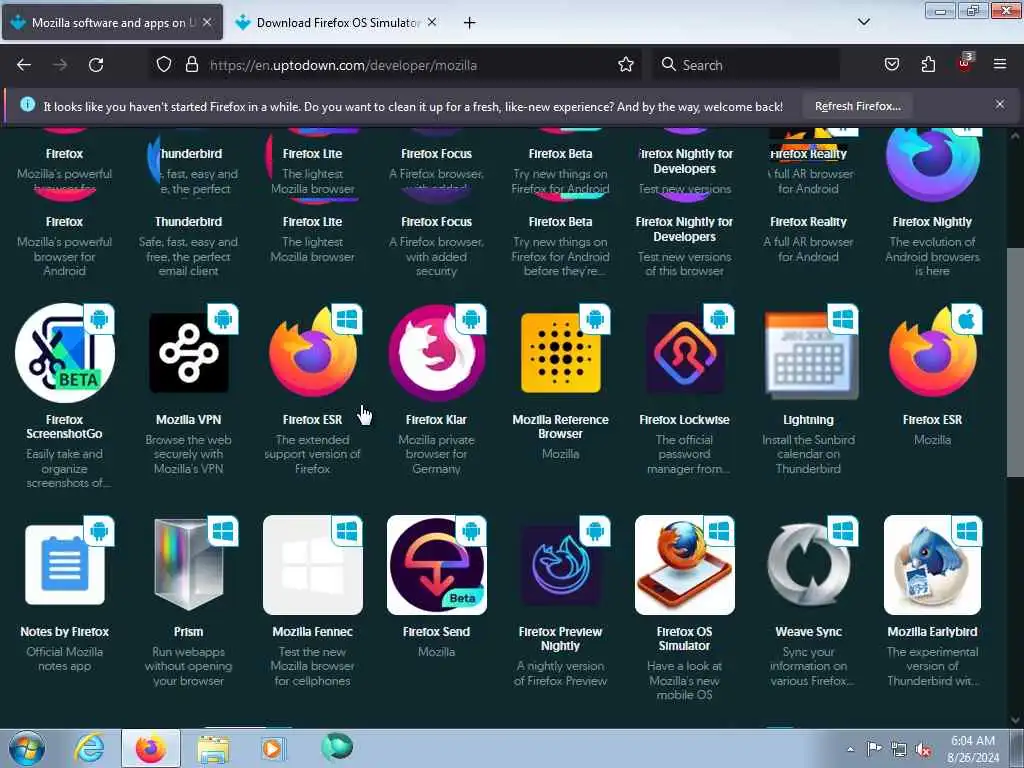Viewport: 1024px width, 768px height.
Task: Open the Save to Pocket button
Action: tap(892, 65)
